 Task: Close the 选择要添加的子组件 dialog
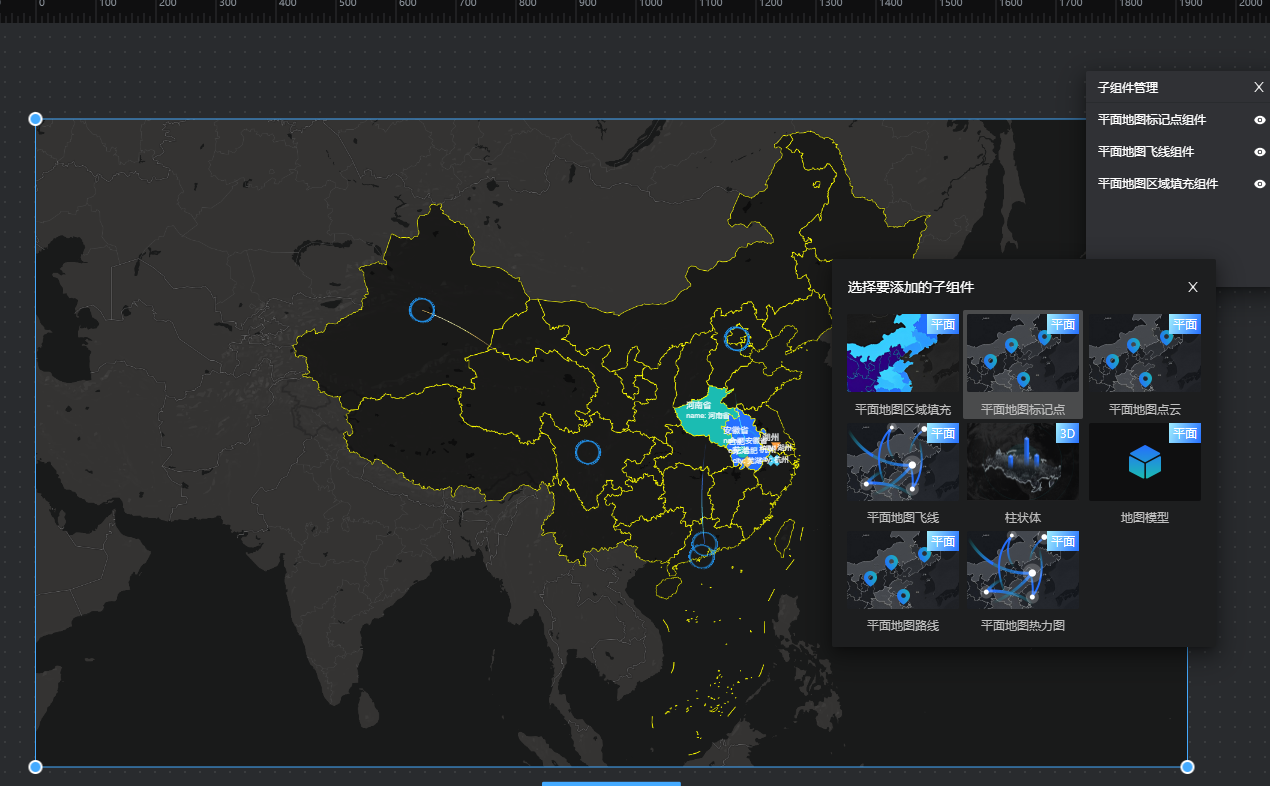click(1192, 287)
